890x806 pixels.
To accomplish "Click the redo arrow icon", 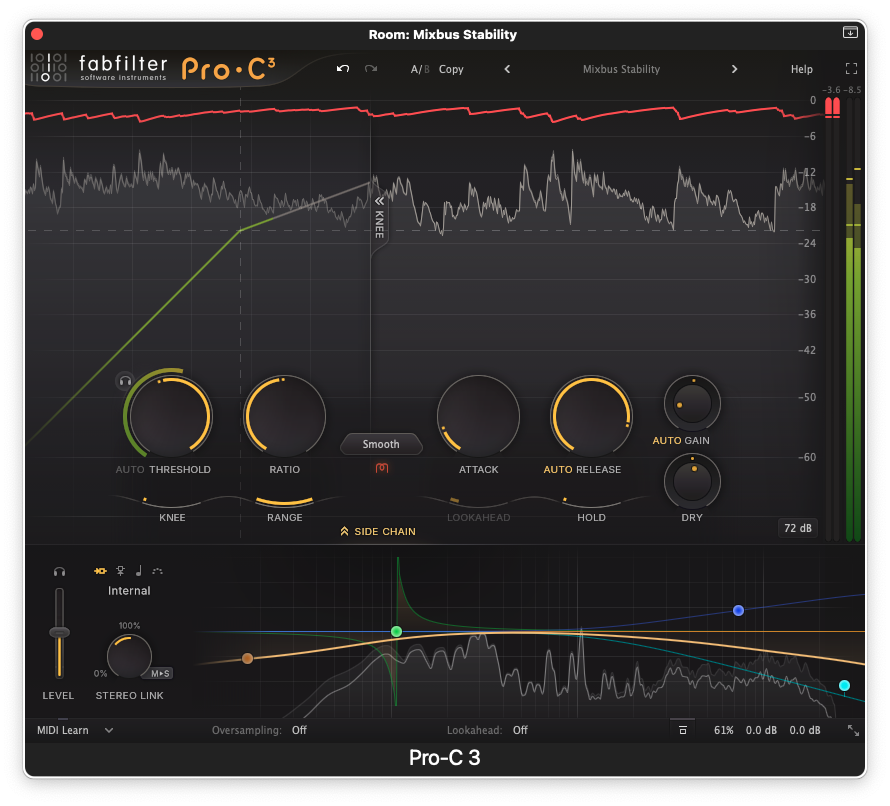I will coord(371,69).
